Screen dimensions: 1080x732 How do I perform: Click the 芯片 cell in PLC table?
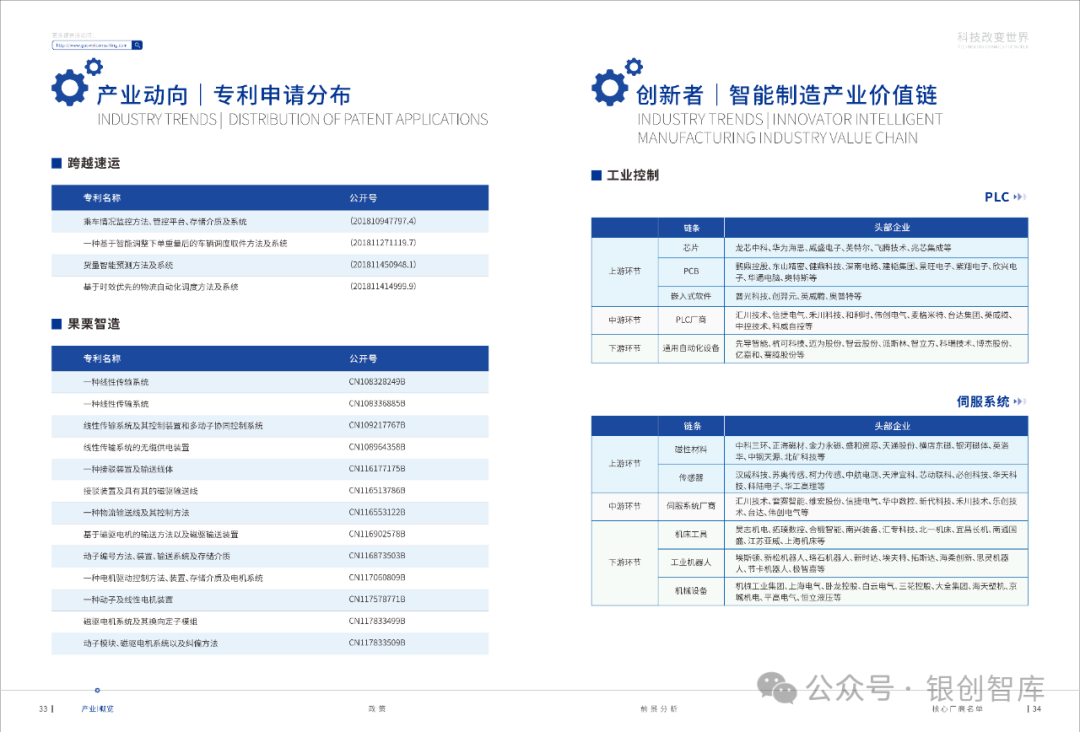[x=691, y=247]
